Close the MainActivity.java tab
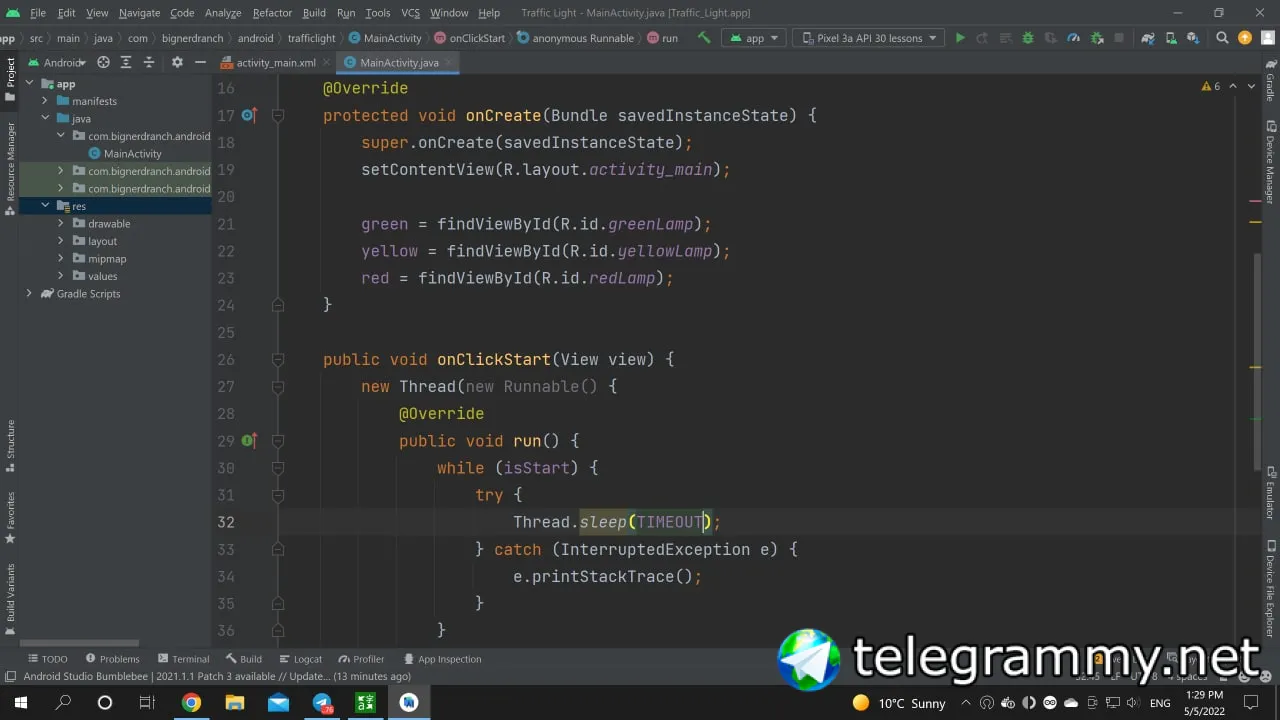1280x720 pixels. point(450,62)
